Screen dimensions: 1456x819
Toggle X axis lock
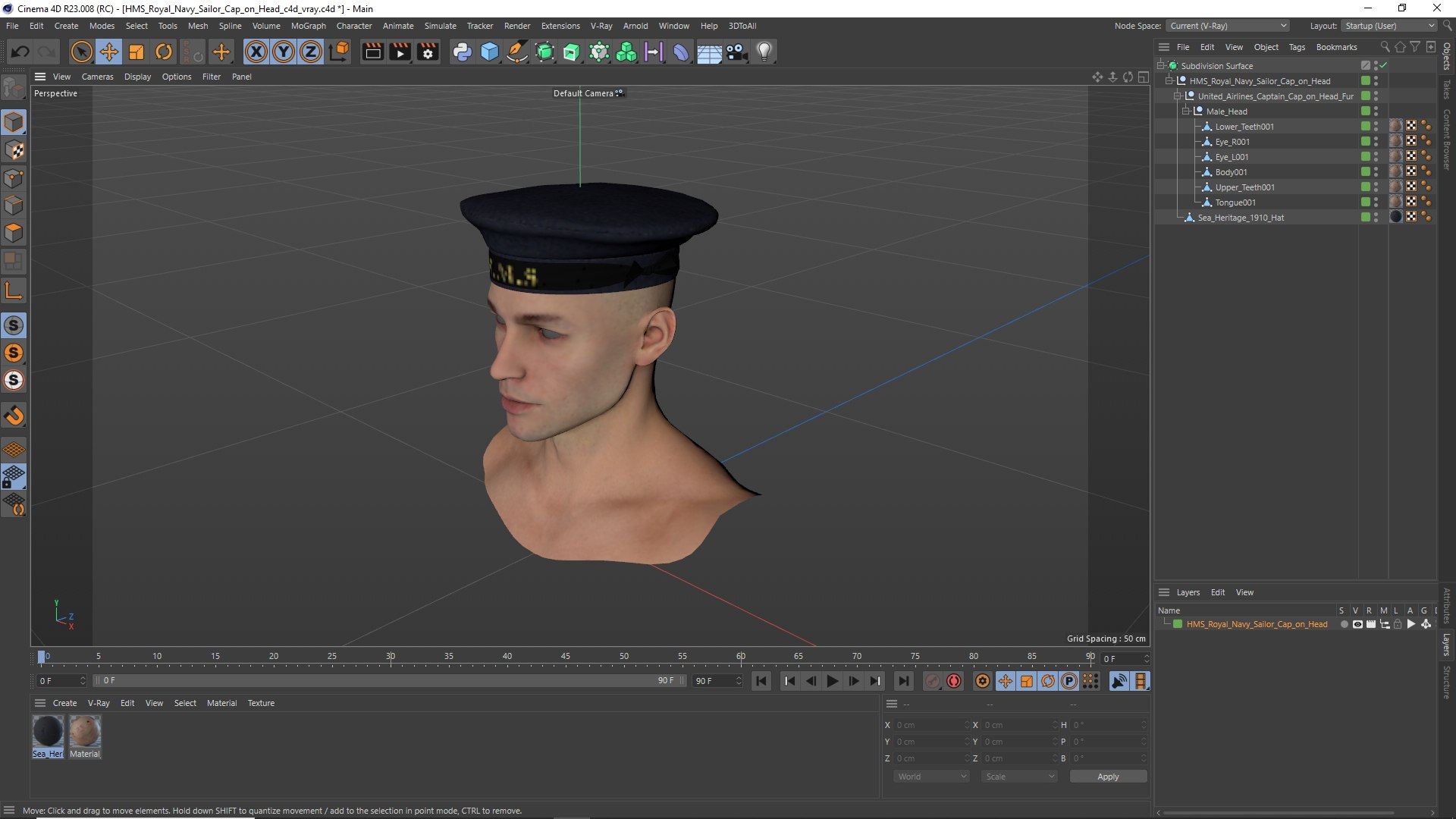click(x=256, y=52)
